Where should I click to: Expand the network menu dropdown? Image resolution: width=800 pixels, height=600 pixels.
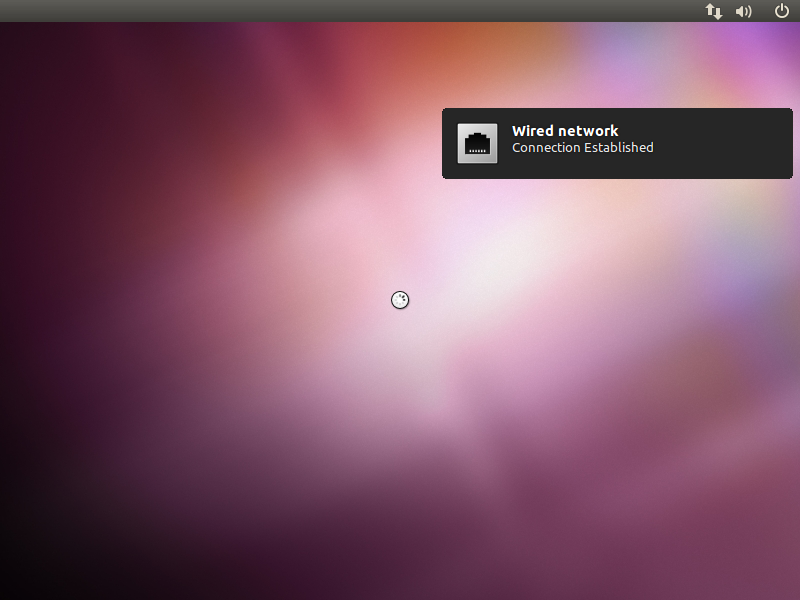pos(713,11)
